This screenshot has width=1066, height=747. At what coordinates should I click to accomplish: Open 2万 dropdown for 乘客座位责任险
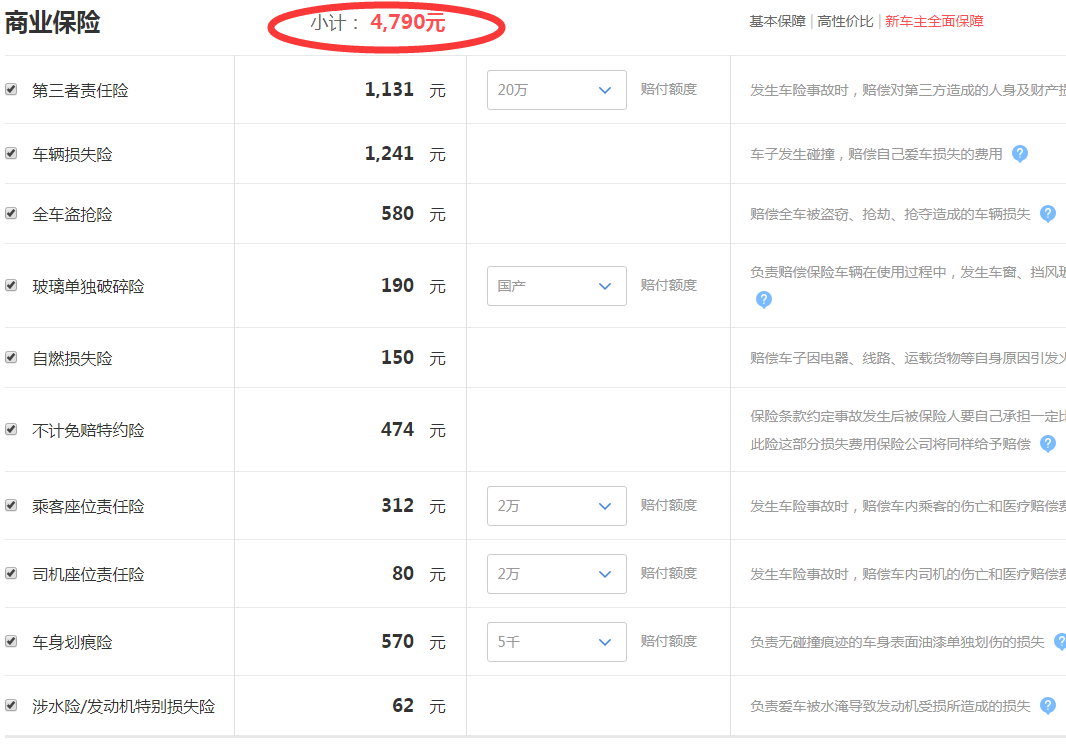click(x=556, y=506)
